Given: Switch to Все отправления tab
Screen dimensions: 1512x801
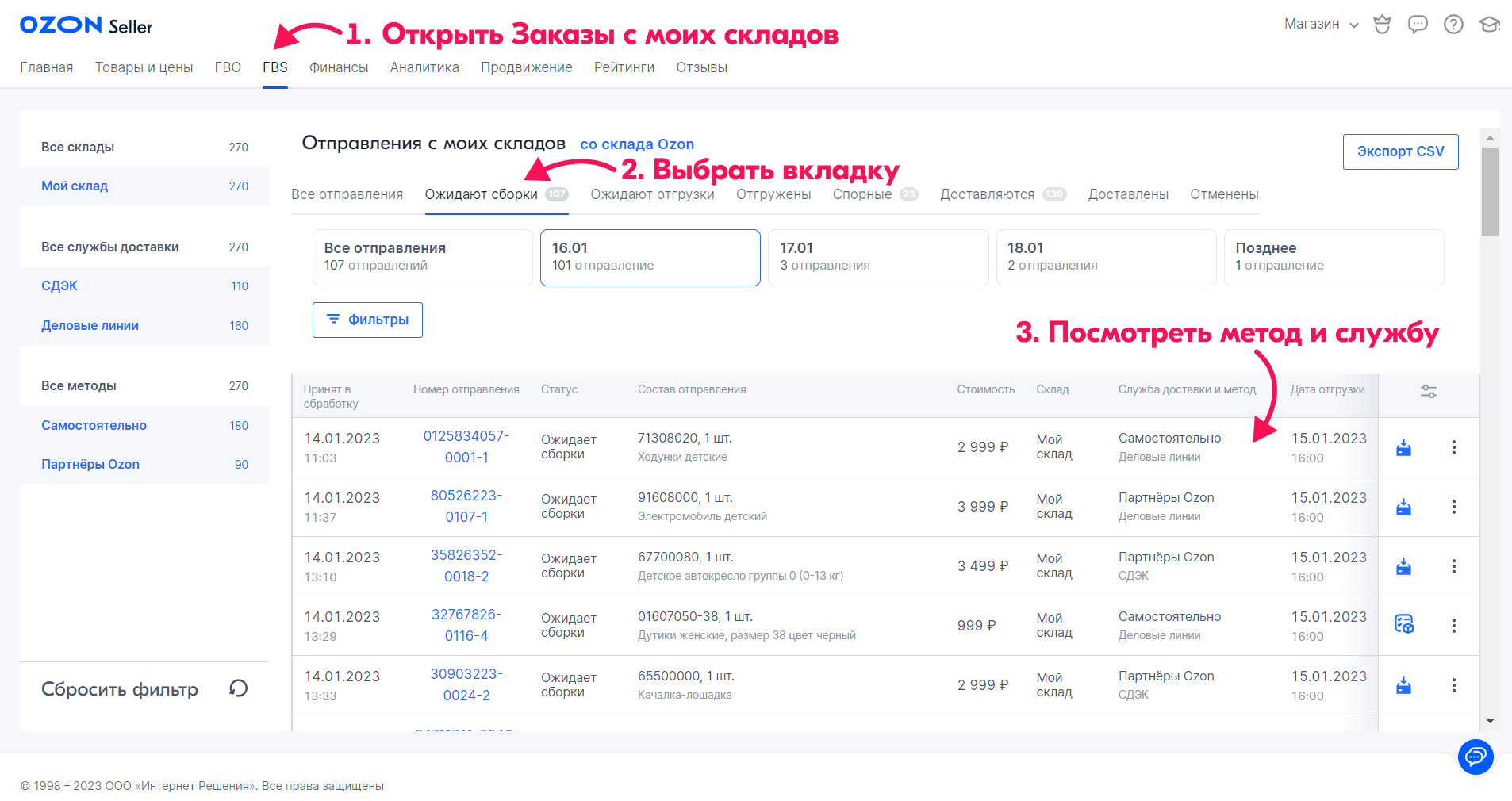Looking at the screenshot, I should pyautogui.click(x=347, y=194).
